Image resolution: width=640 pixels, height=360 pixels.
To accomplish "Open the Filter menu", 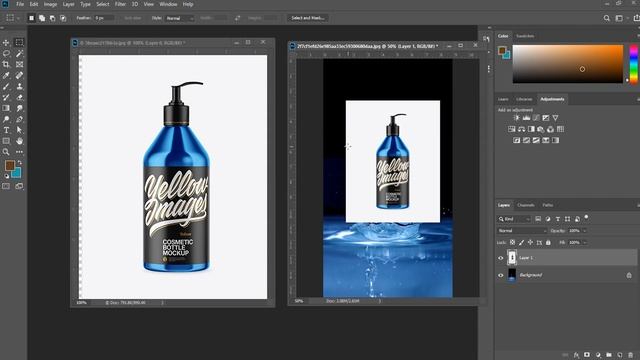I will [x=120, y=4].
